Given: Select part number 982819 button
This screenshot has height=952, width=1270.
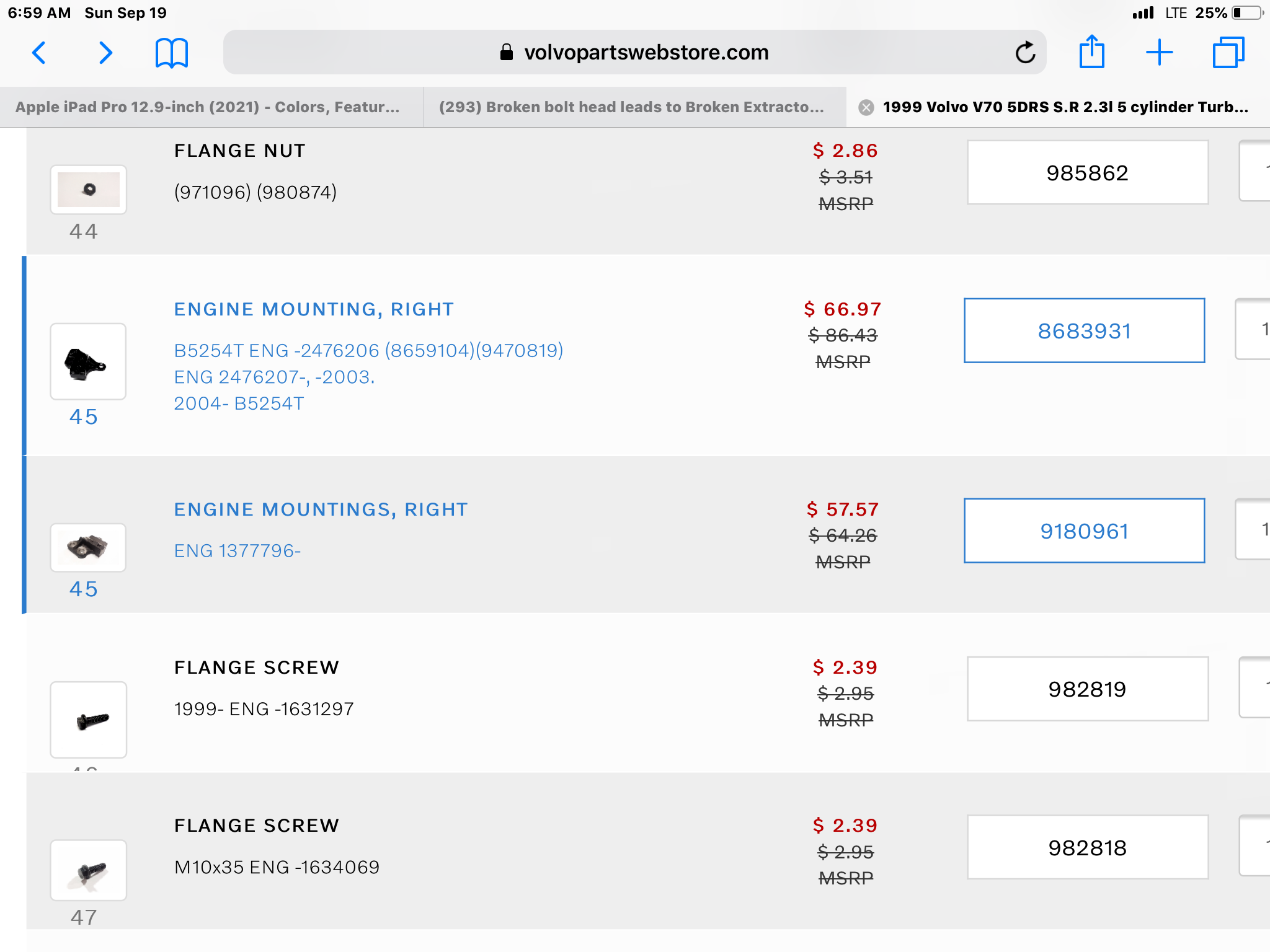Looking at the screenshot, I should 1087,689.
